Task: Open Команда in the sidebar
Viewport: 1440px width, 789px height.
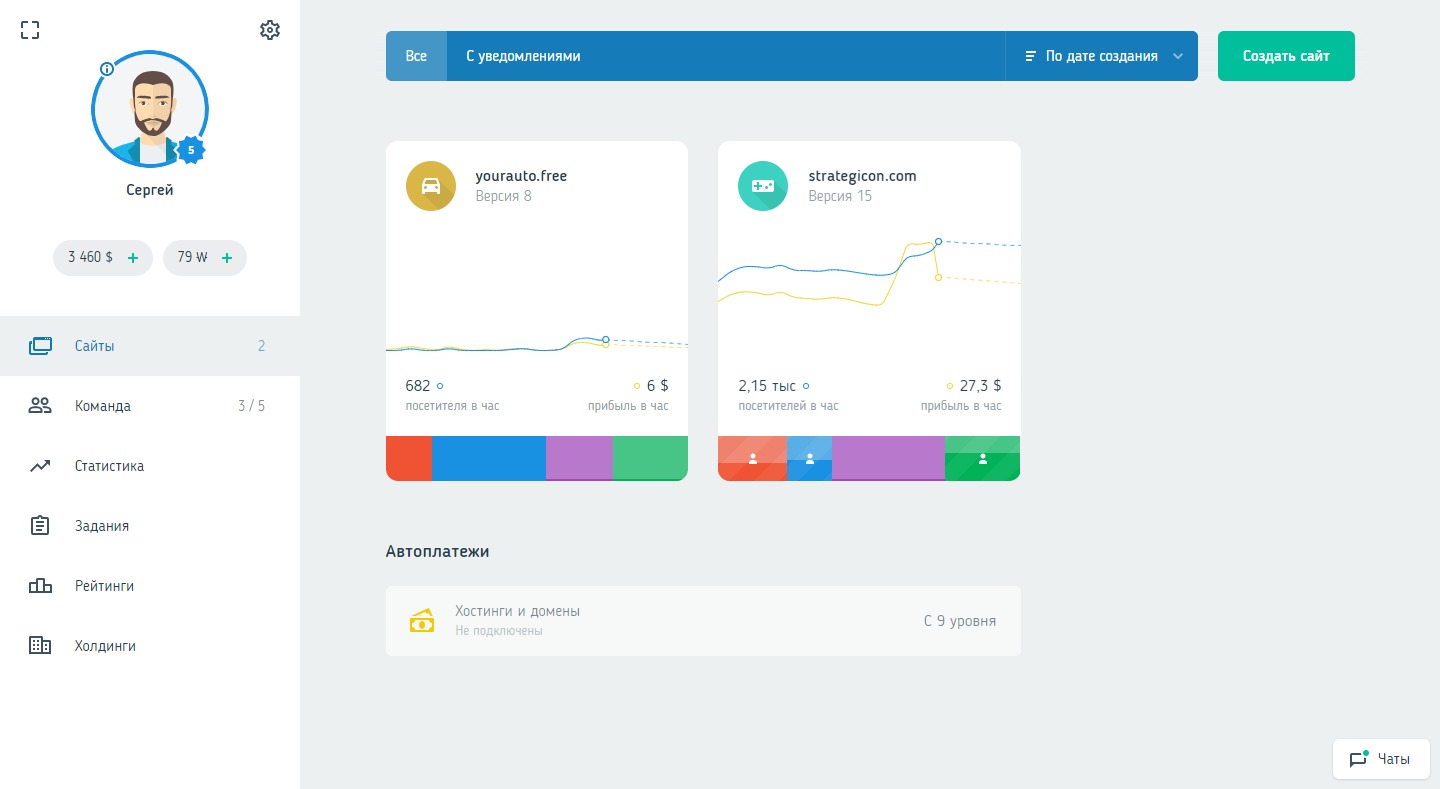Action: 103,406
